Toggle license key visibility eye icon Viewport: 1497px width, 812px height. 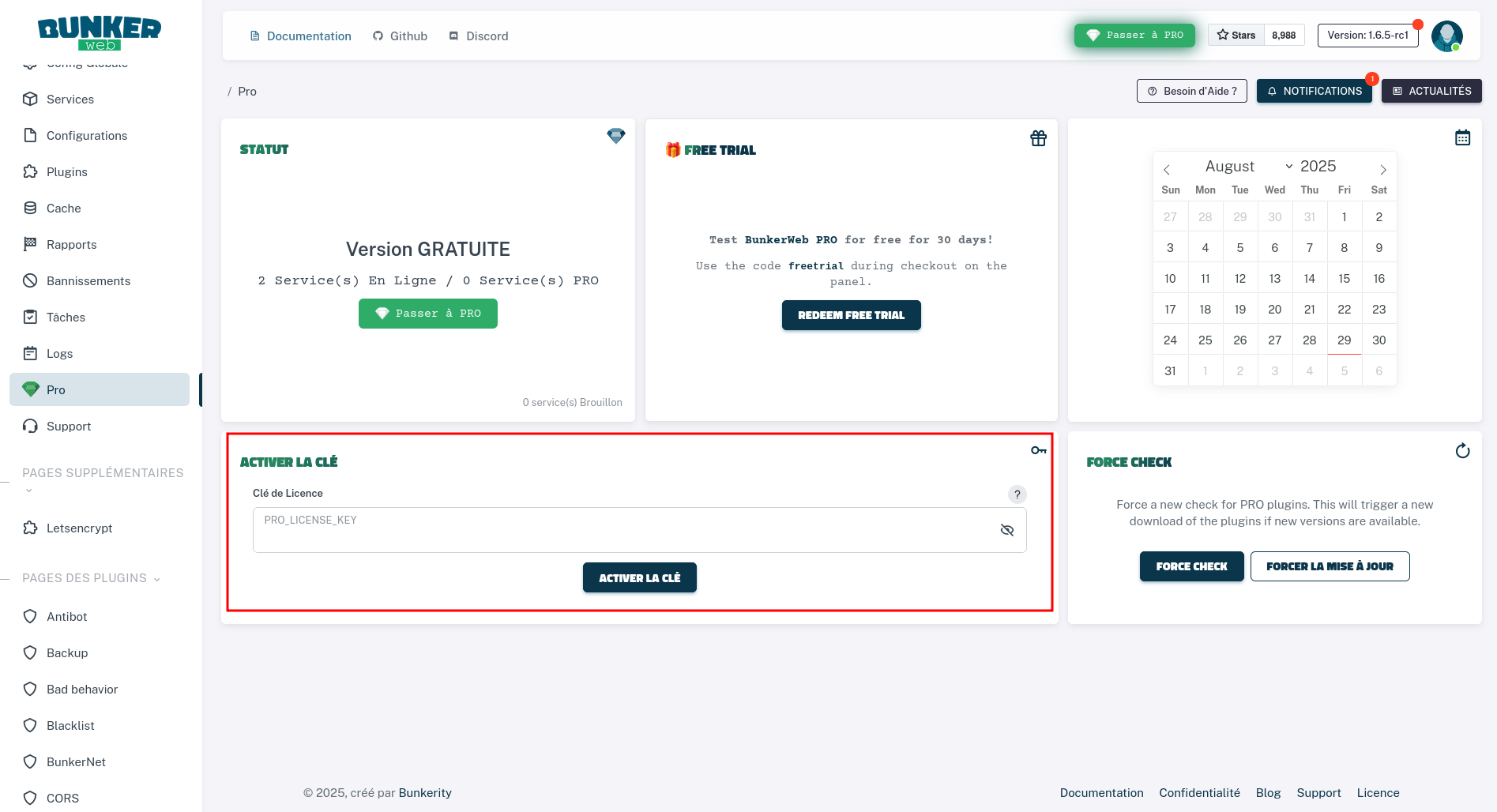(x=1006, y=530)
